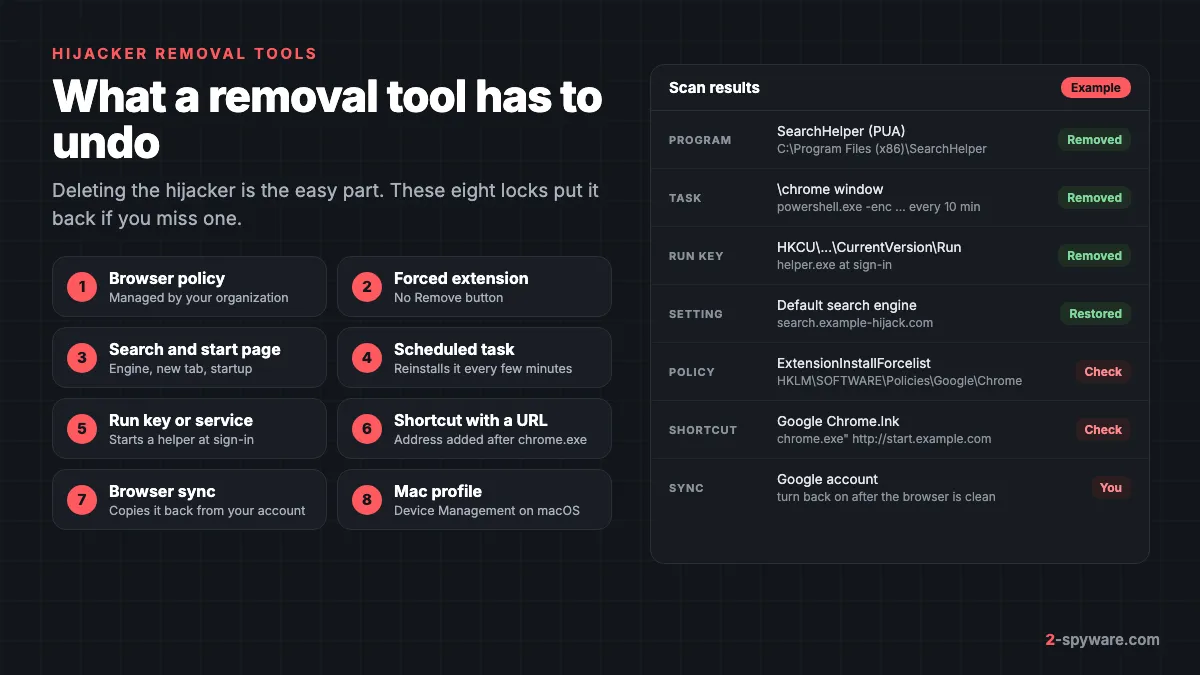Image resolution: width=1200 pixels, height=675 pixels.
Task: Click the number 5 circle for Run key or service
Action: [82, 429]
